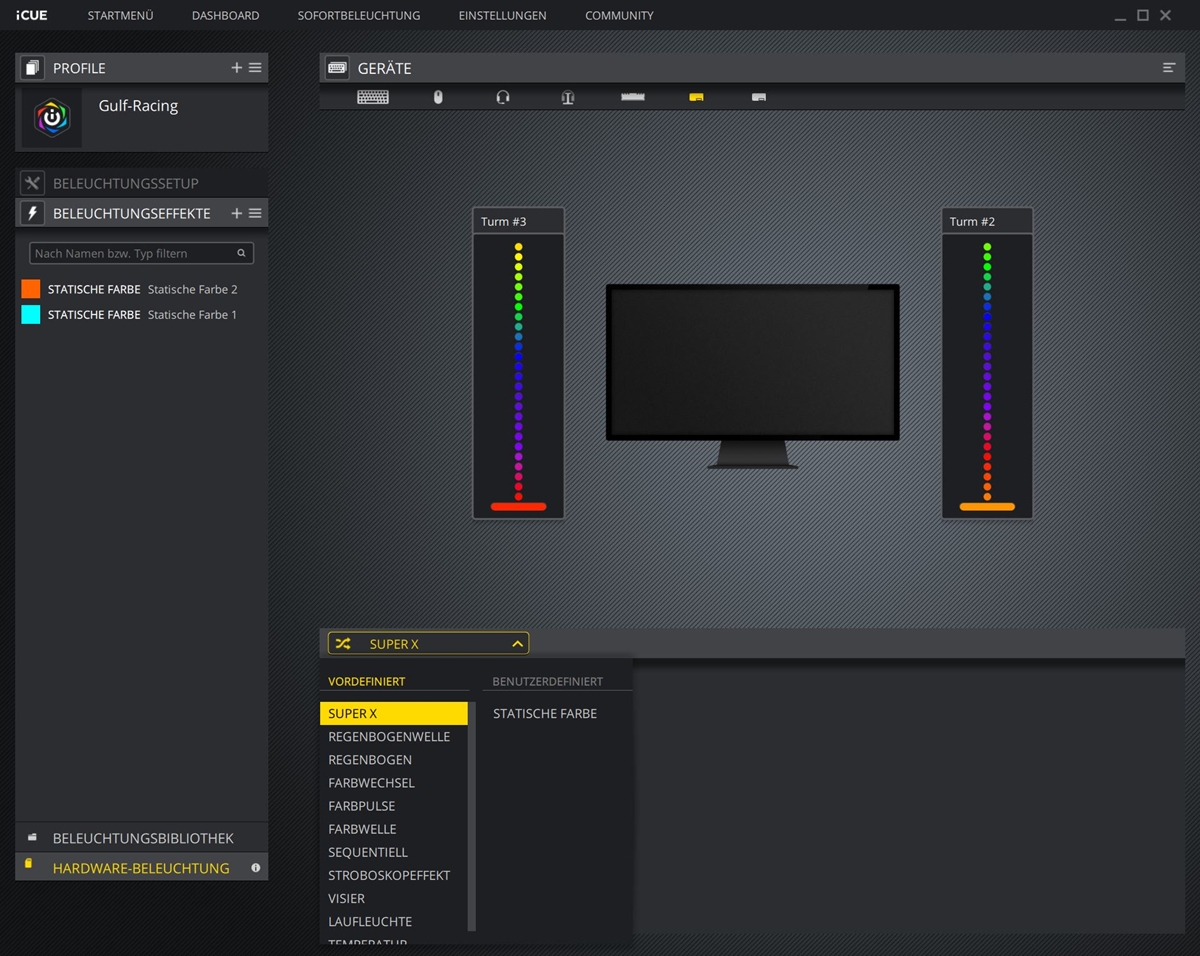The width and height of the screenshot is (1200, 956).
Task: Select the keyboard device icon
Action: 373,97
